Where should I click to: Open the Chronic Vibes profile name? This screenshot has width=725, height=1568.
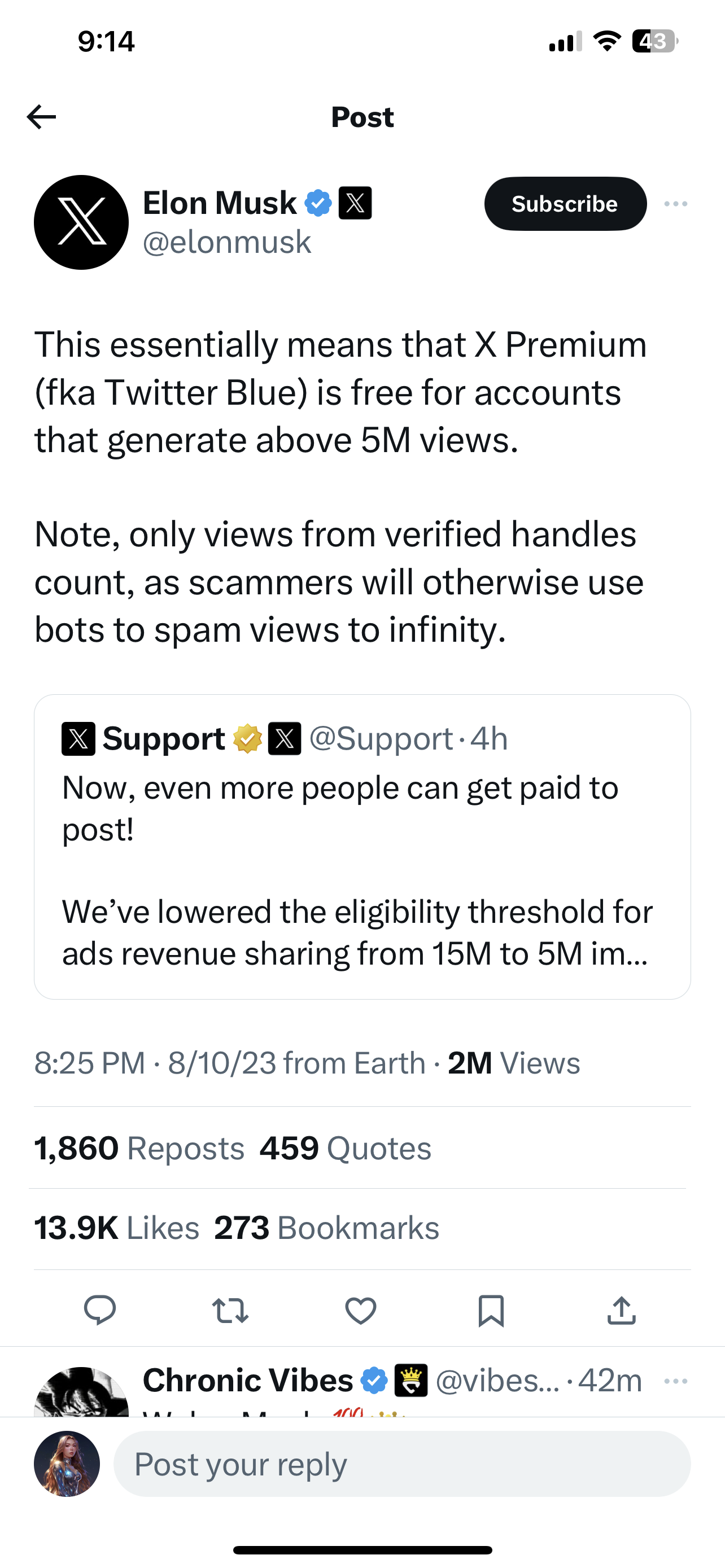(x=248, y=1380)
